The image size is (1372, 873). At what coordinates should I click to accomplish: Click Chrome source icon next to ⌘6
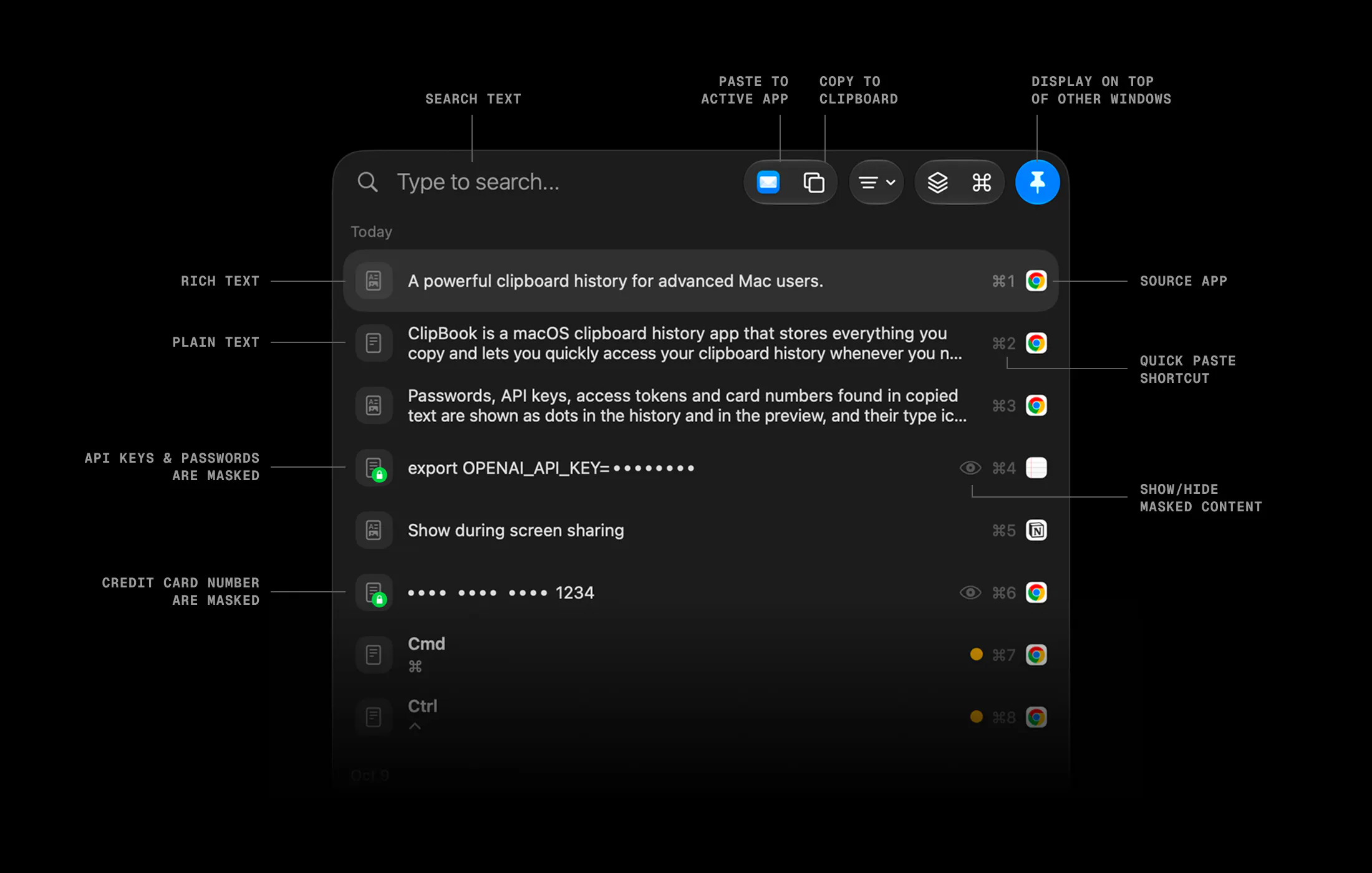tap(1036, 592)
